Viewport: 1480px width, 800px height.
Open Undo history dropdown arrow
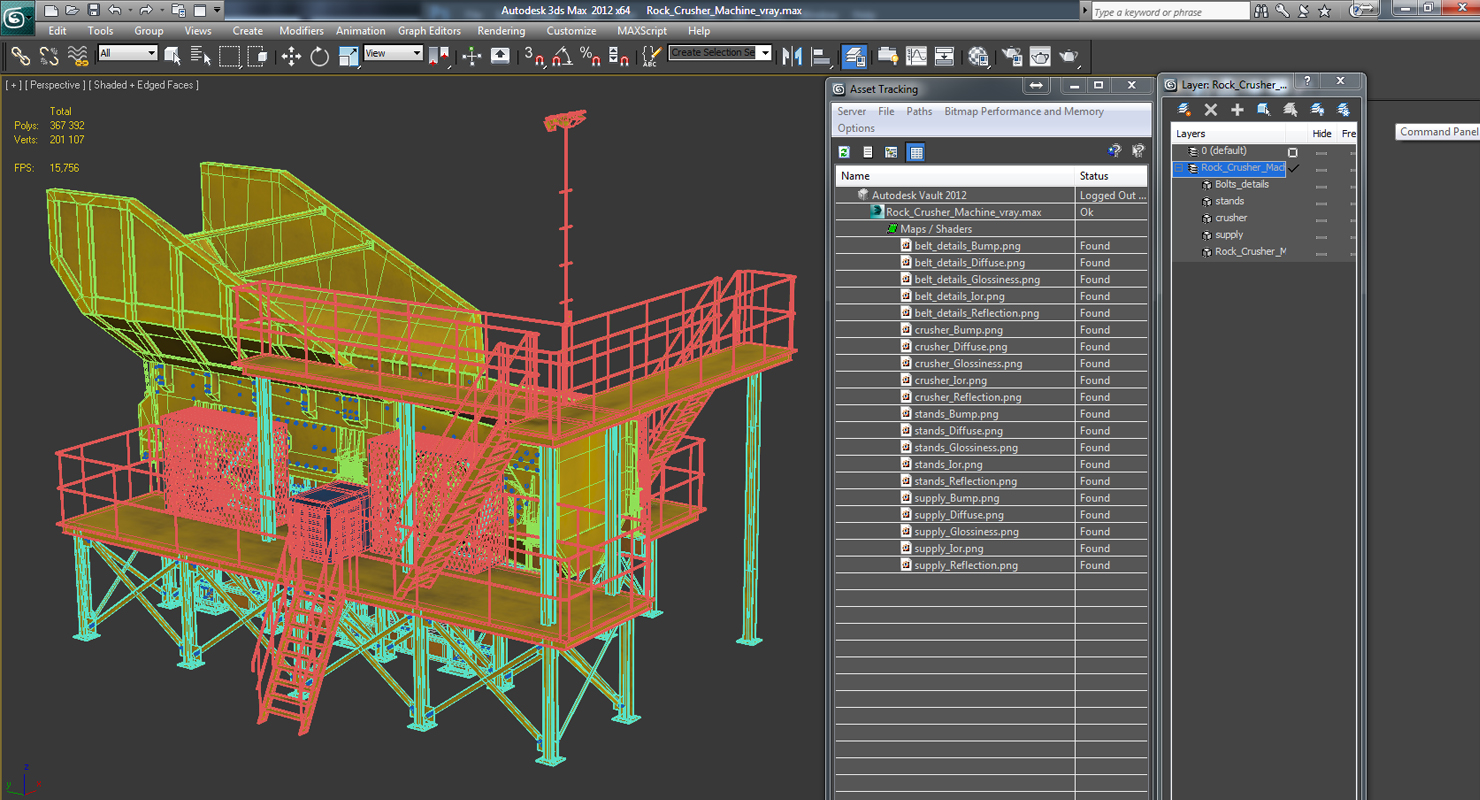coord(130,10)
